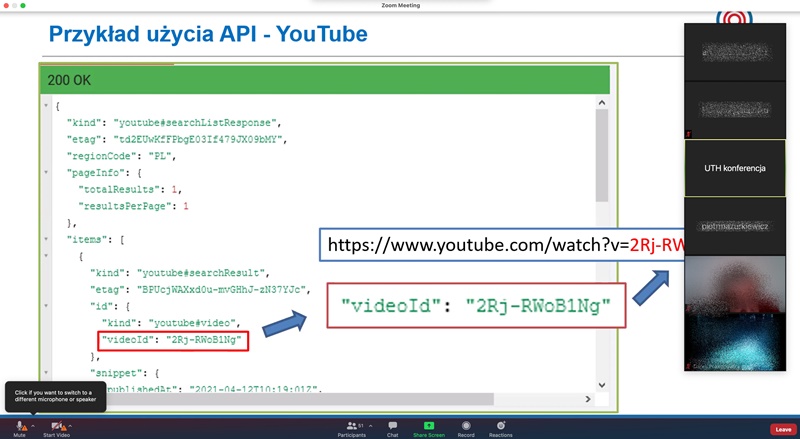Click the "Zoom Meeting" window title
The height and width of the screenshot is (439, 800).
[401, 5]
